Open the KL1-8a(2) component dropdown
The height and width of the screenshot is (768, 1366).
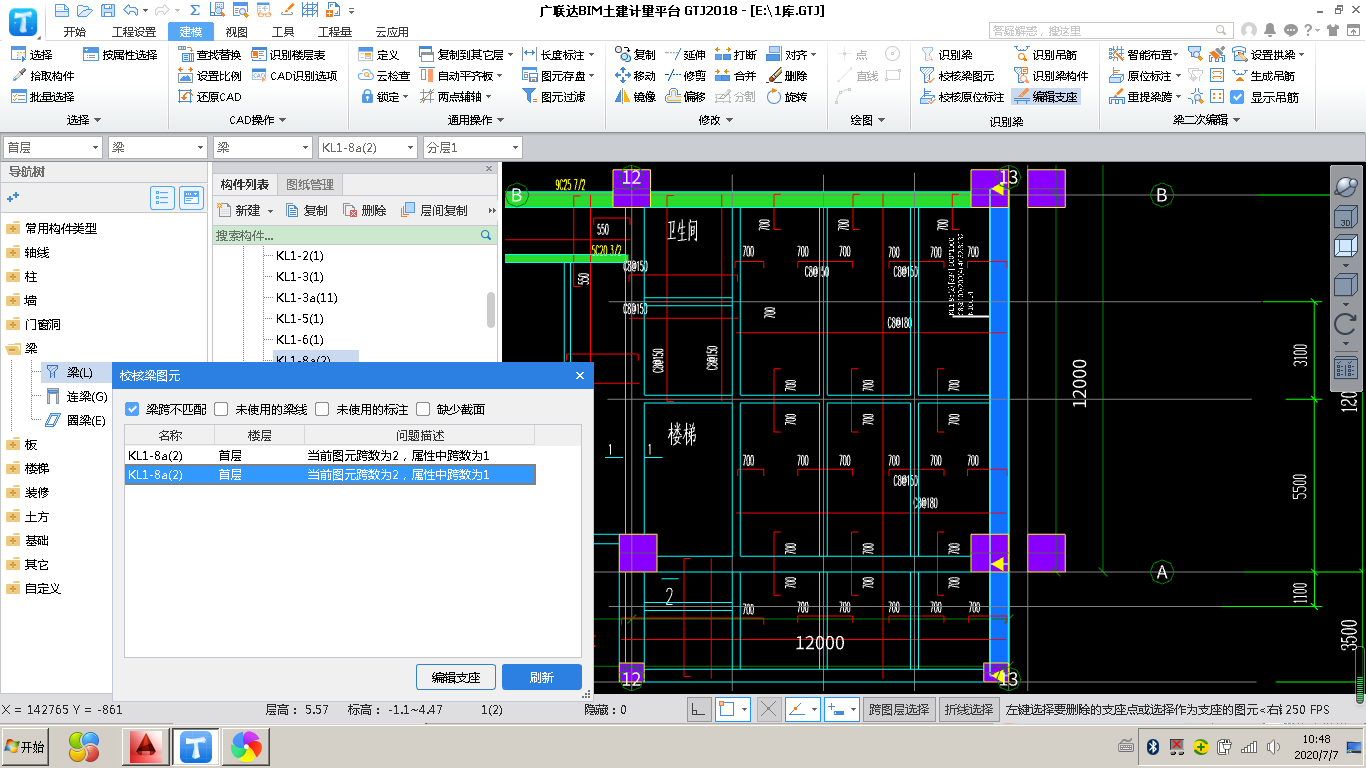pos(367,147)
